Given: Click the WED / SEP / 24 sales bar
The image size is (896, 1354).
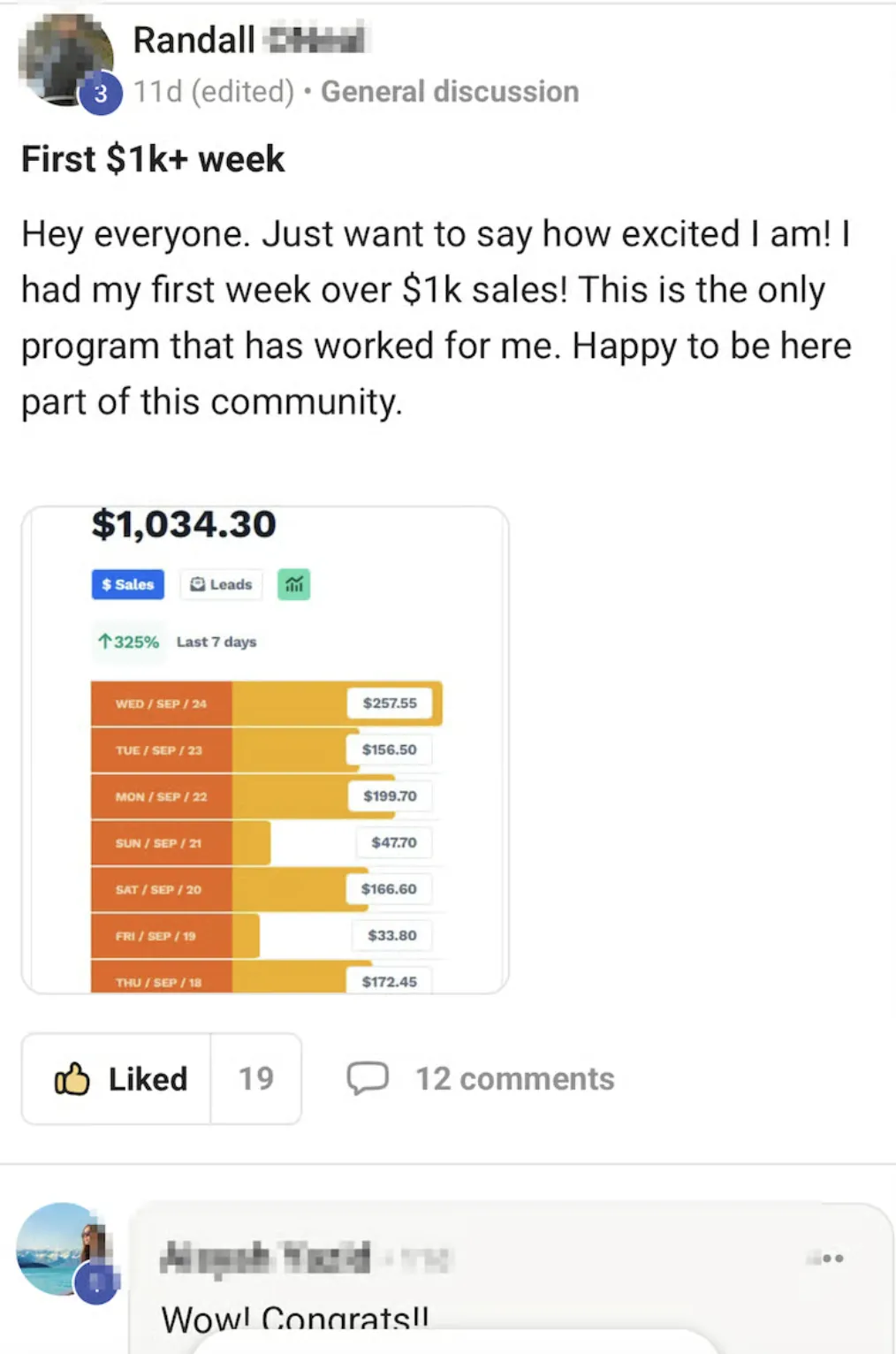Looking at the screenshot, I should point(265,704).
